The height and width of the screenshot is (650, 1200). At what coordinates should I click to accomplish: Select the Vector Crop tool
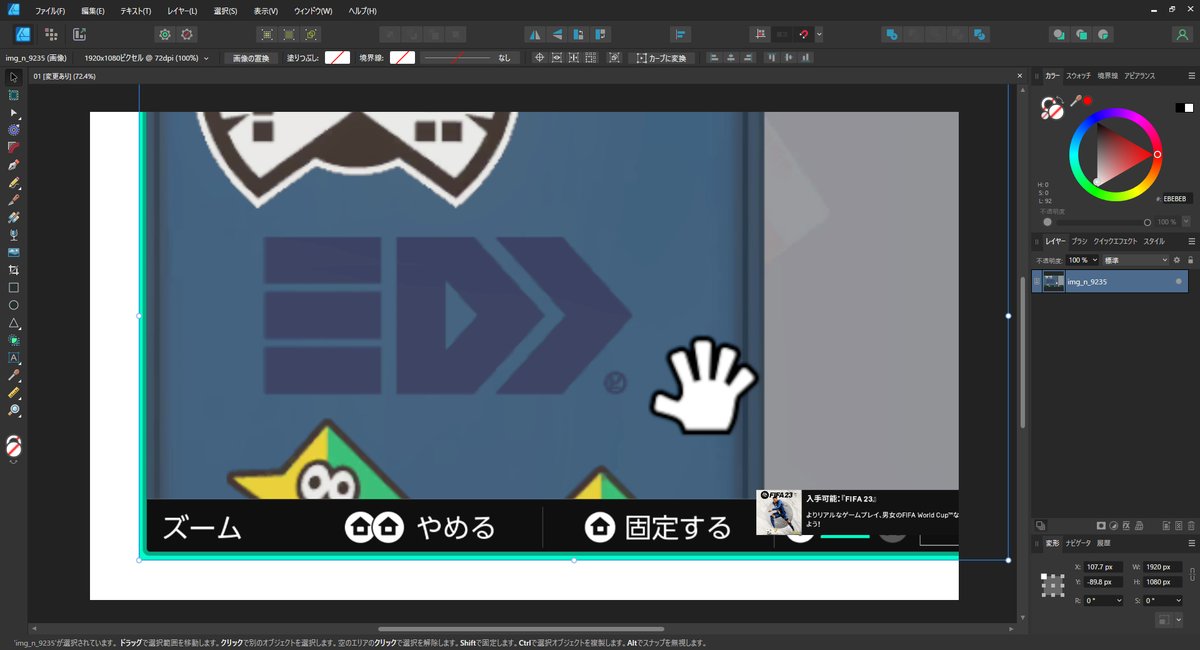(x=14, y=270)
